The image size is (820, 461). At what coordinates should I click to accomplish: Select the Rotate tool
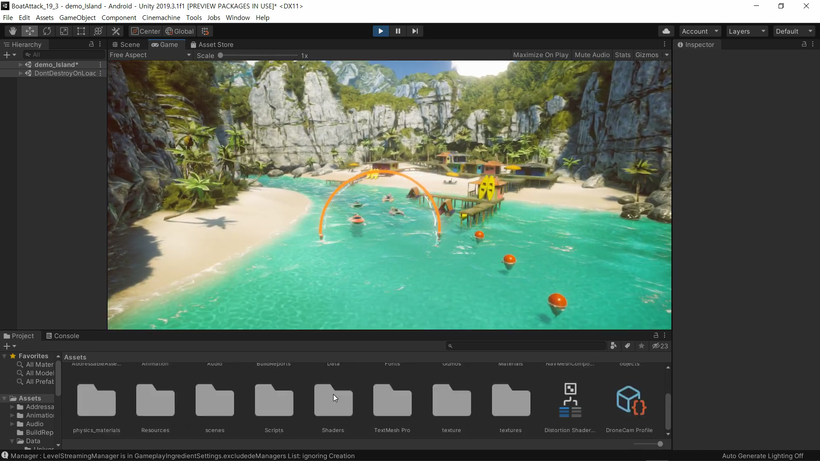47,31
